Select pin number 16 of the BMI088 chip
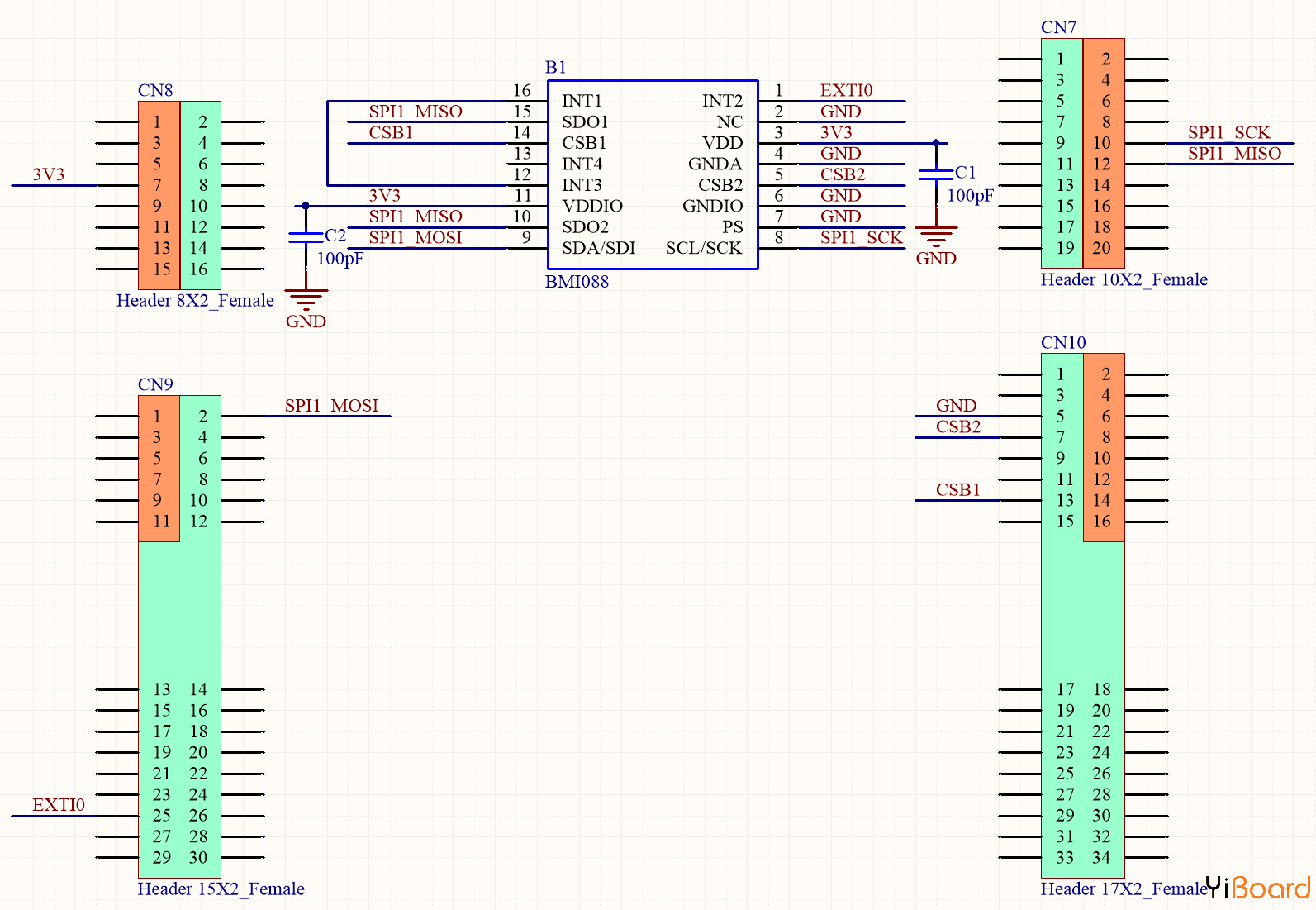 [x=522, y=90]
